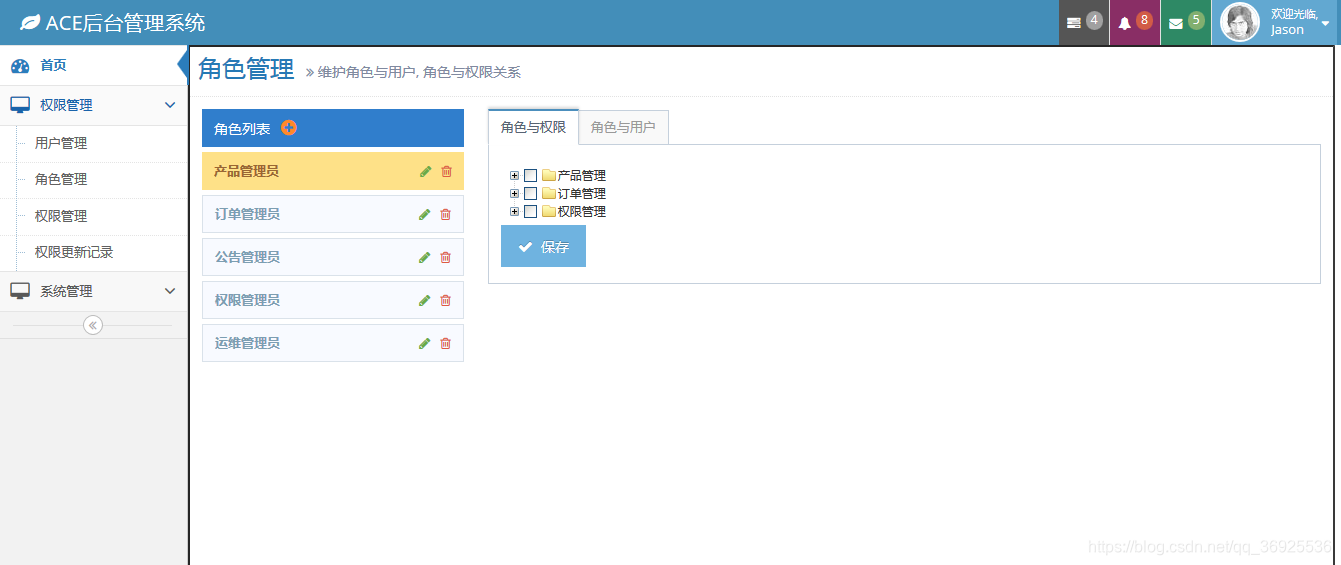The width and height of the screenshot is (1341, 565).
Task: Click the ACE后台管理系统 header title
Action: (x=126, y=22)
